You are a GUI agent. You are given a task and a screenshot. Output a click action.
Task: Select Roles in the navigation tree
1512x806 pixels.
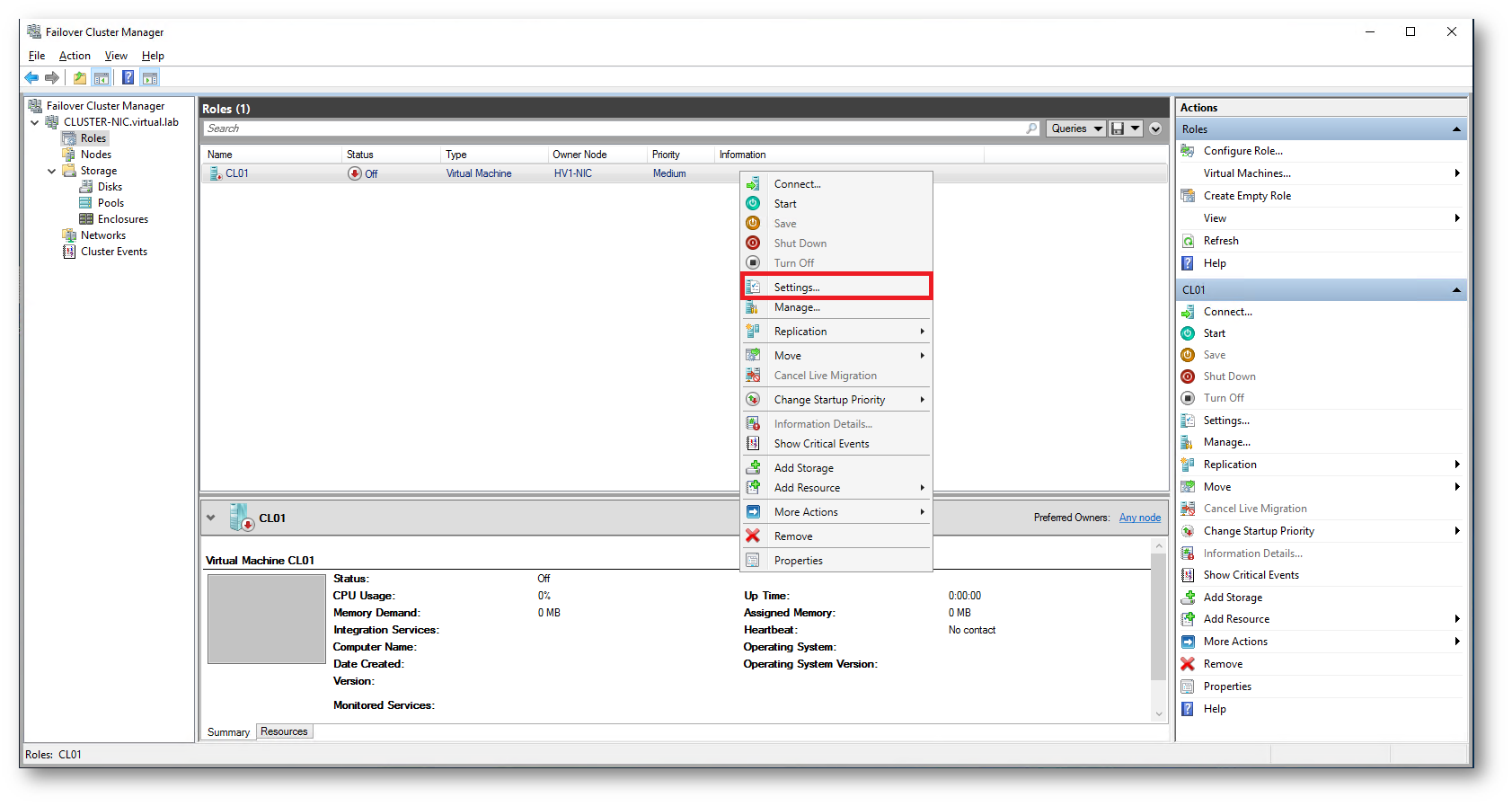pos(93,138)
